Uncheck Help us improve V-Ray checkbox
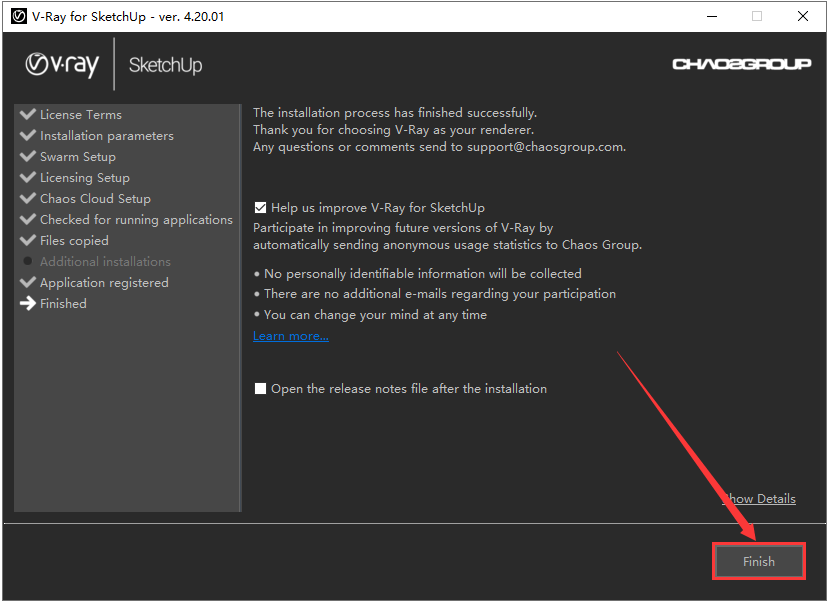The height and width of the screenshot is (602, 828). [x=260, y=208]
